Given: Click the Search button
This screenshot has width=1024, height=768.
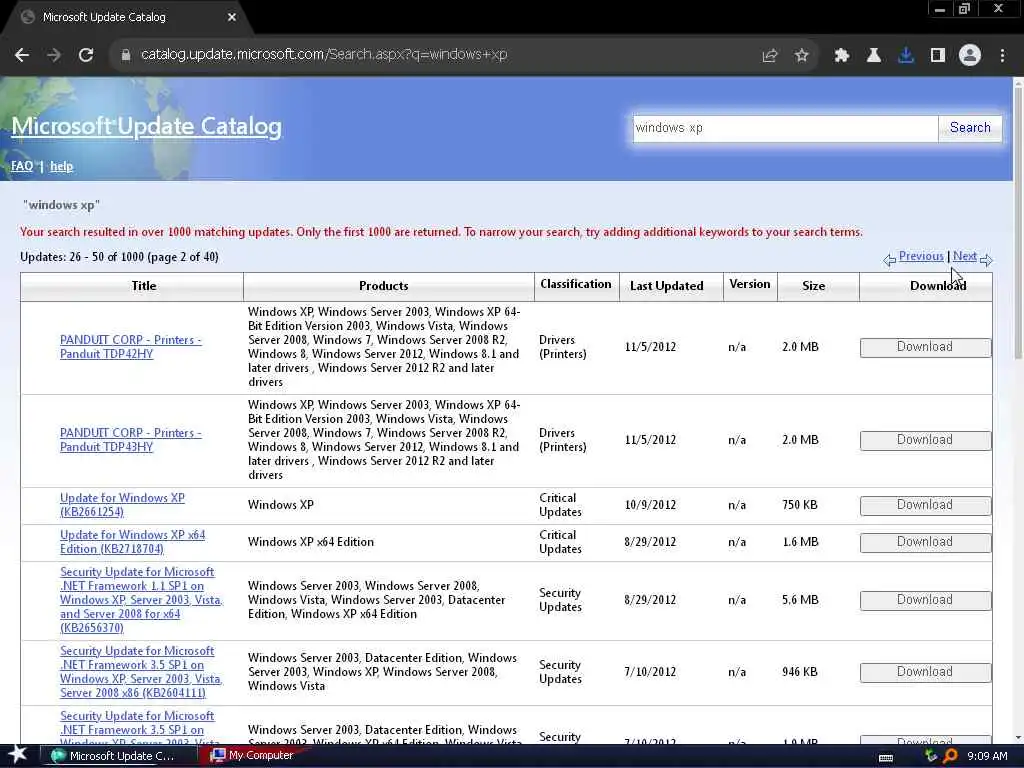Looking at the screenshot, I should point(970,128).
